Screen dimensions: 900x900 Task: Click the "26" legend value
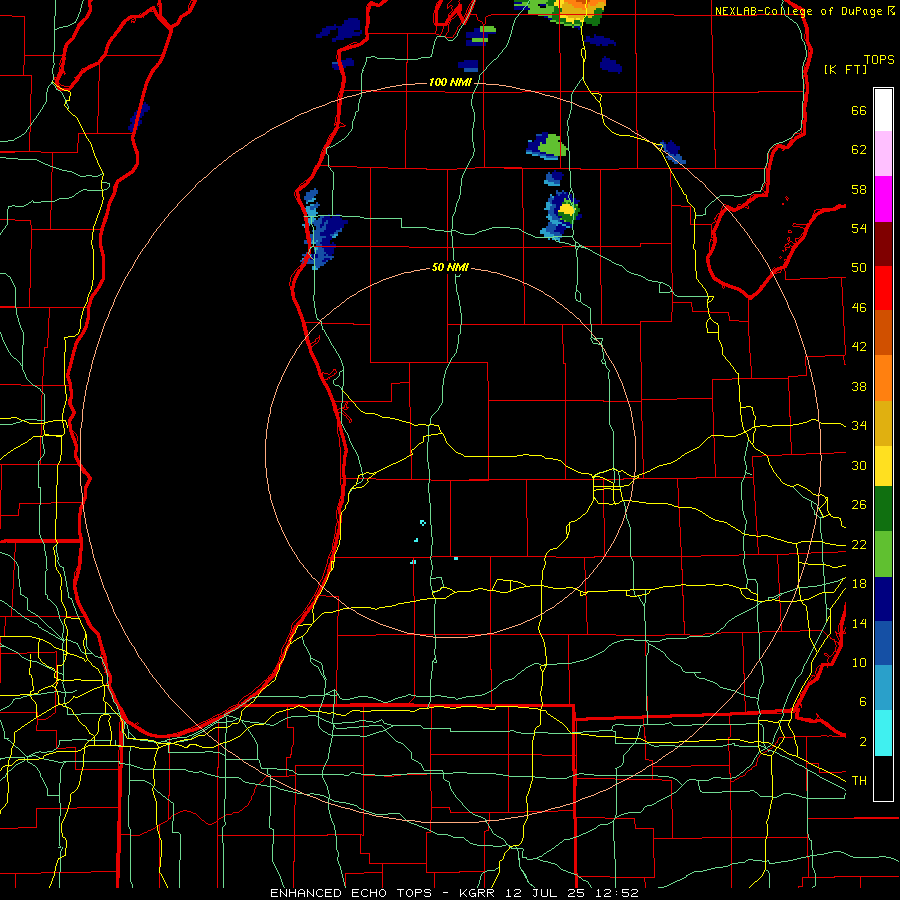(x=859, y=505)
